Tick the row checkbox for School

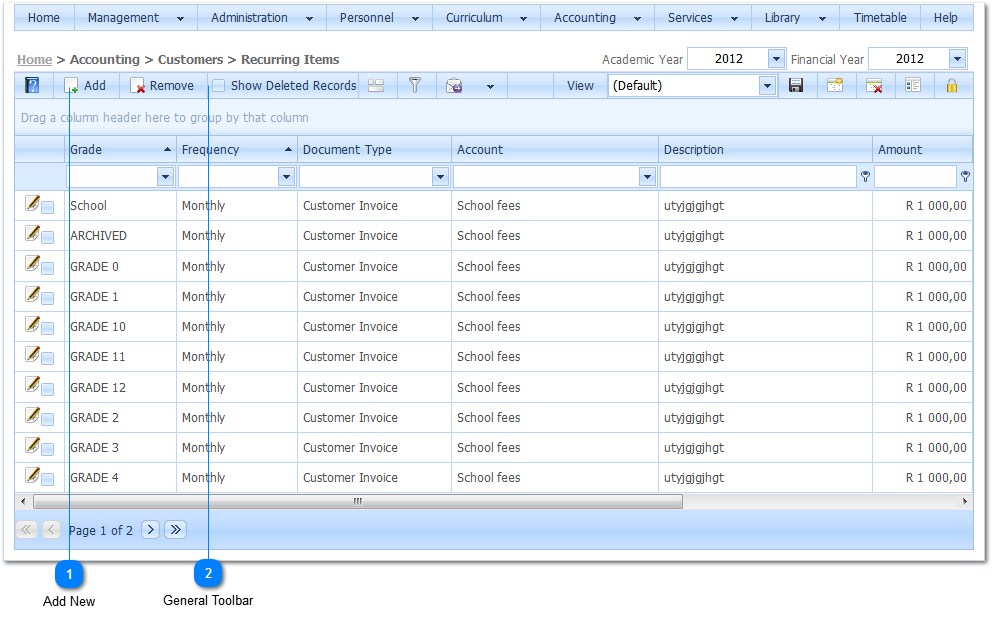pyautogui.click(x=47, y=207)
